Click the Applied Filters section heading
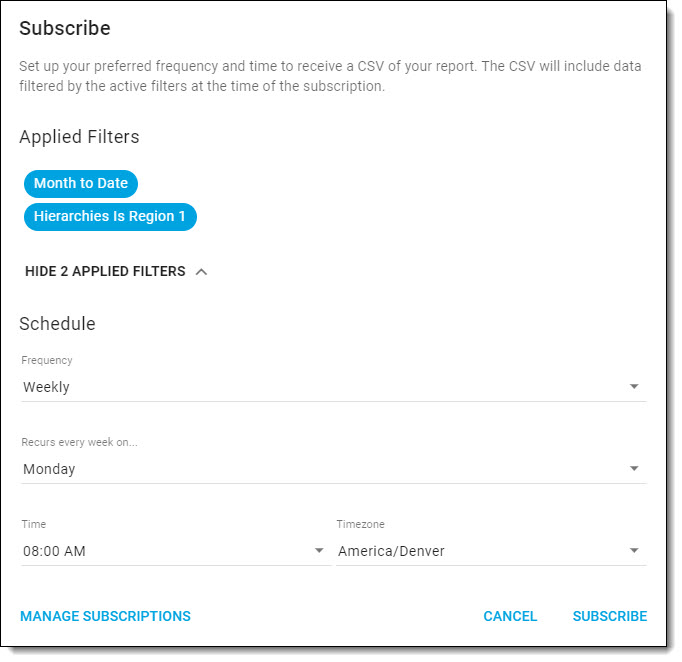 [79, 136]
